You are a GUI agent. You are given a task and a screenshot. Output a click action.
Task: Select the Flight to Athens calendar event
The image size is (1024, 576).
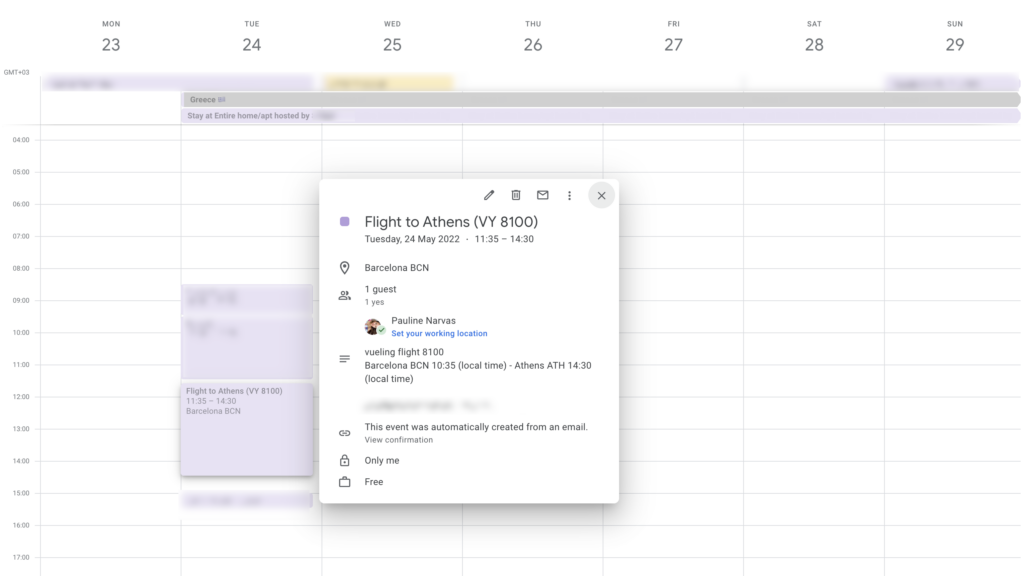tap(246, 430)
